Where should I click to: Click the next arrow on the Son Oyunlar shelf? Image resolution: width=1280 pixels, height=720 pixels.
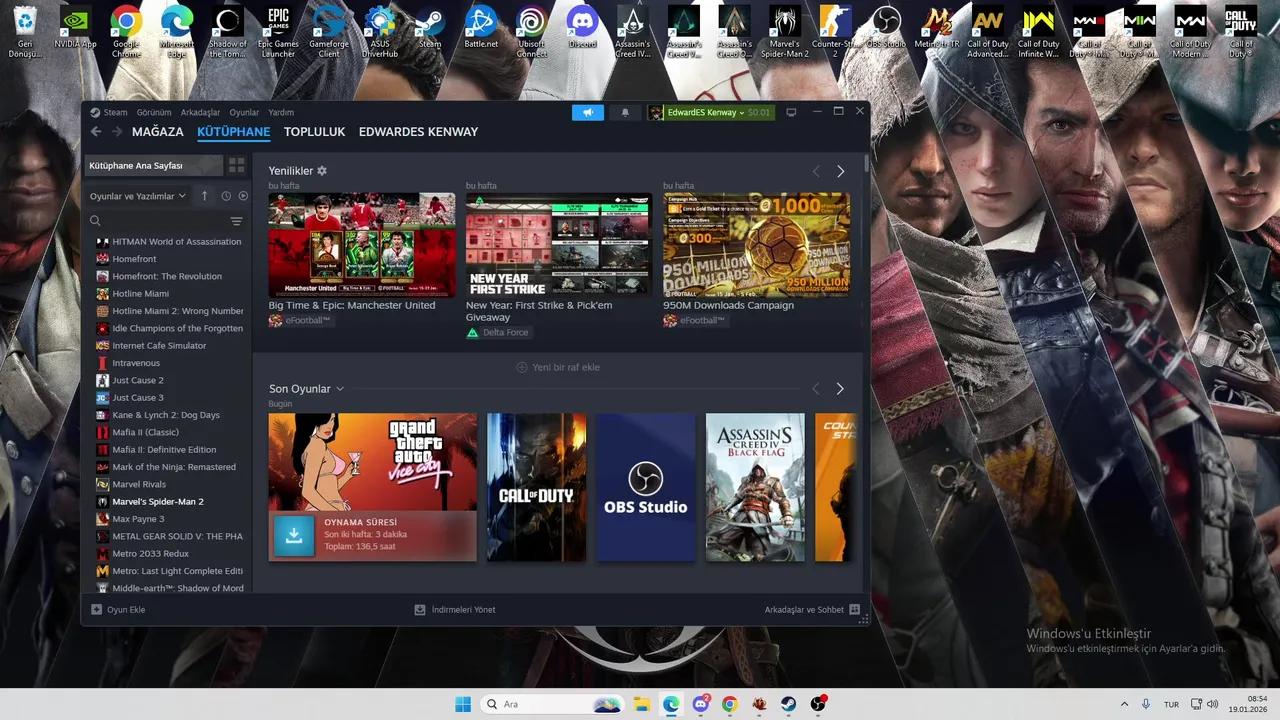(x=840, y=388)
